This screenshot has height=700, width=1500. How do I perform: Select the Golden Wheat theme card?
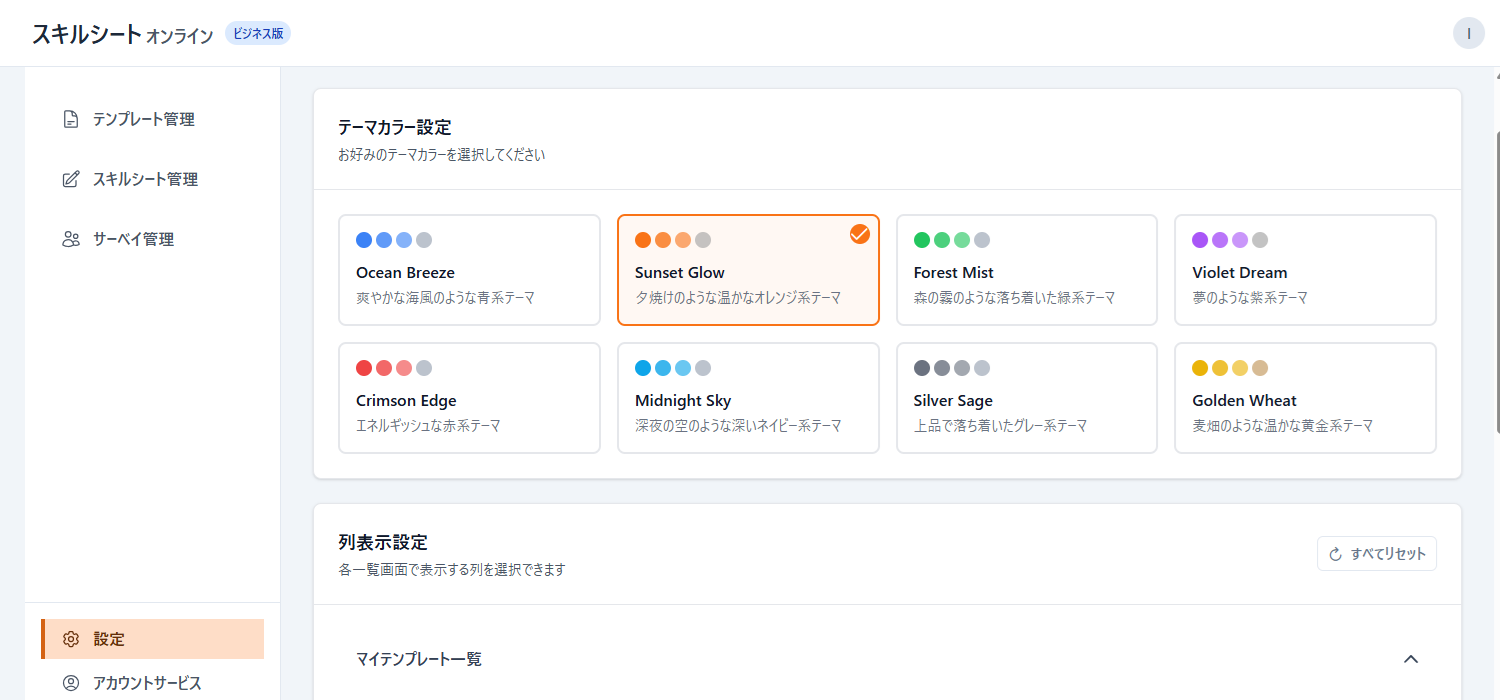click(x=1305, y=398)
